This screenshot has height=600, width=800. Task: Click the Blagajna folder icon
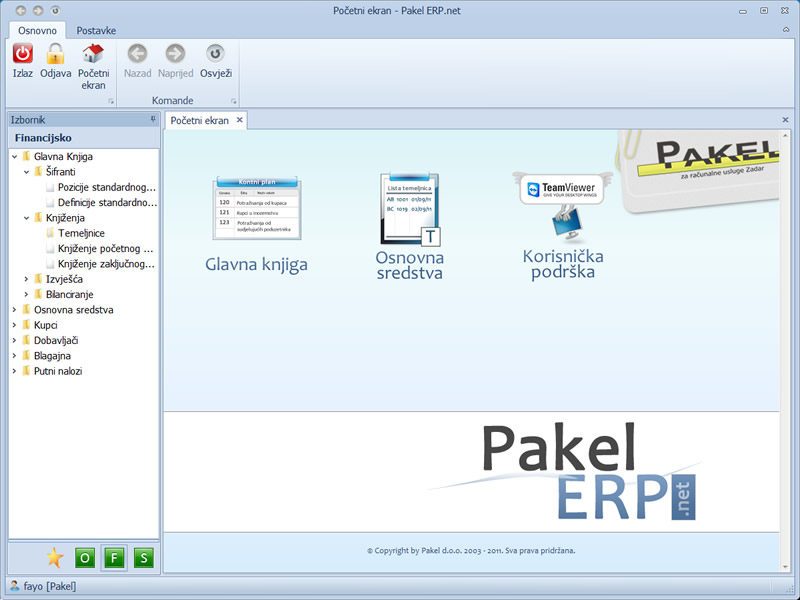click(27, 355)
